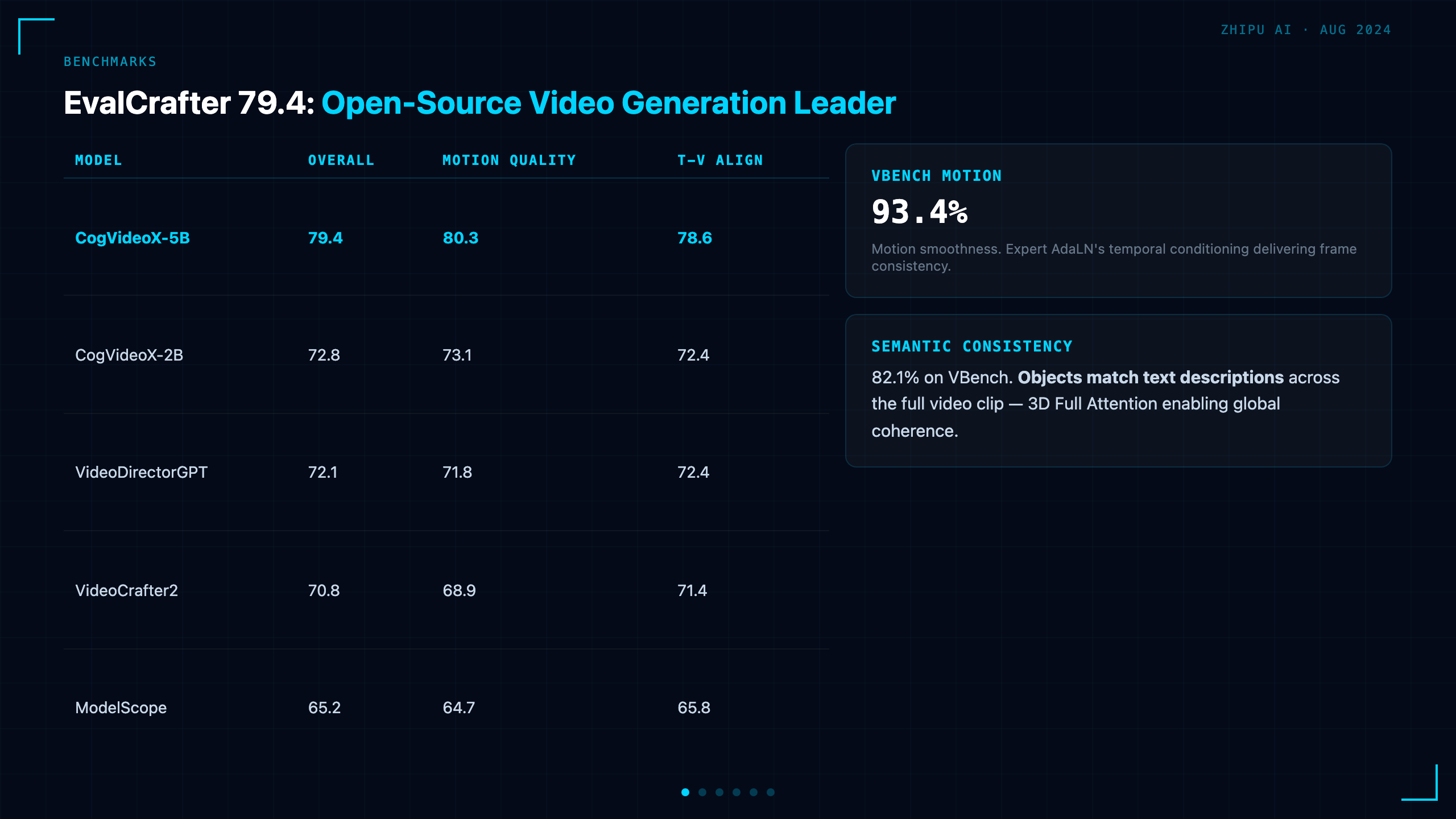Go to the first pagination dot

tap(685, 792)
